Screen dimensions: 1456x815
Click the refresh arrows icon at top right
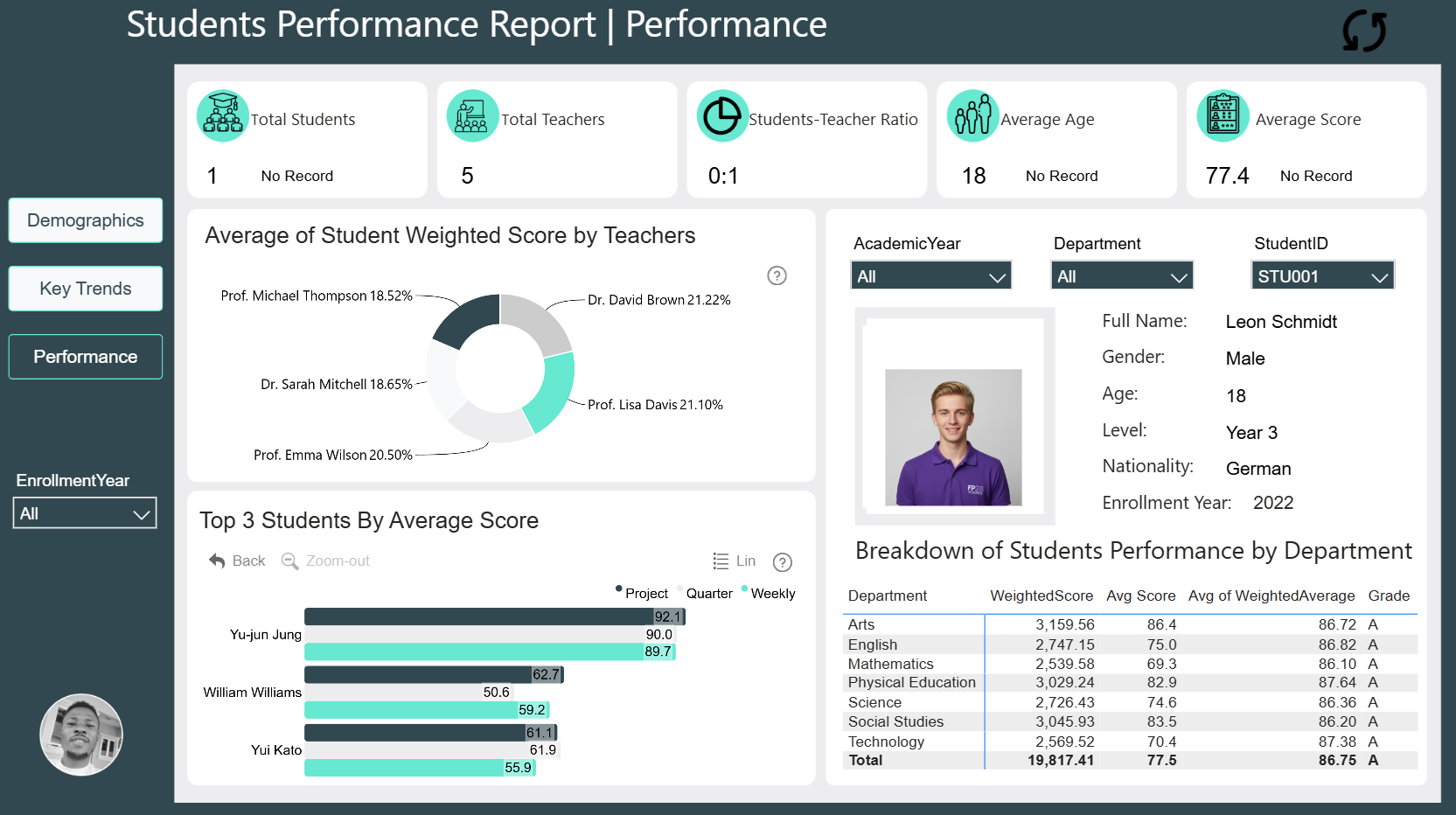(1364, 31)
